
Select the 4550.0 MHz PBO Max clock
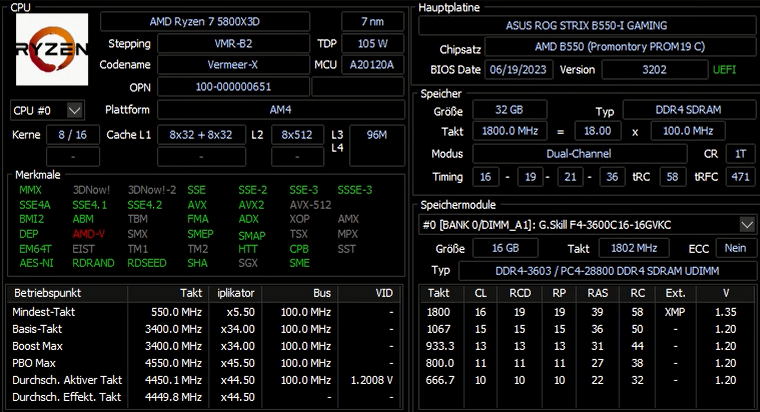pos(173,363)
